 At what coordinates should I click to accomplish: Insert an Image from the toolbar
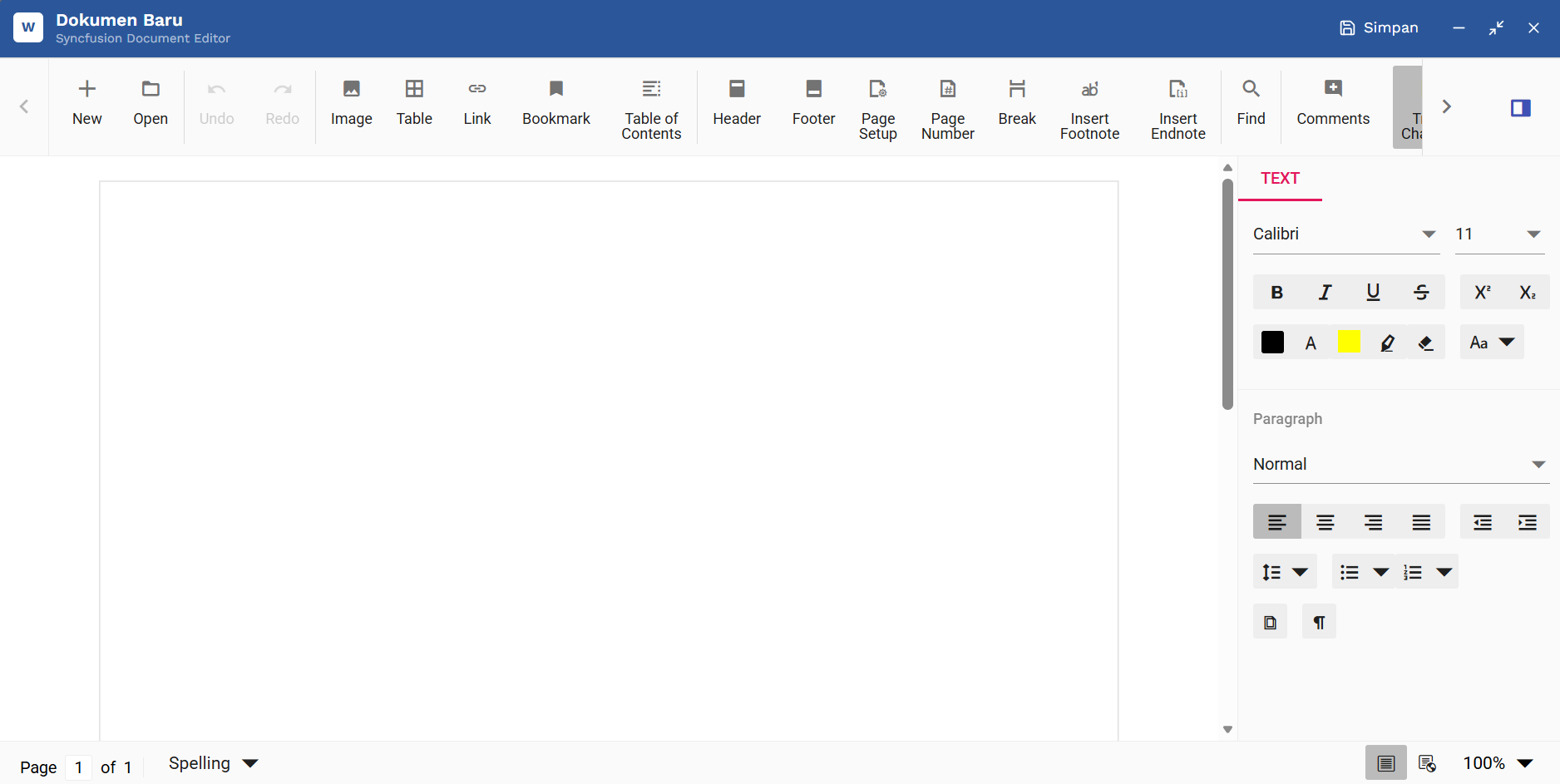[x=351, y=105]
